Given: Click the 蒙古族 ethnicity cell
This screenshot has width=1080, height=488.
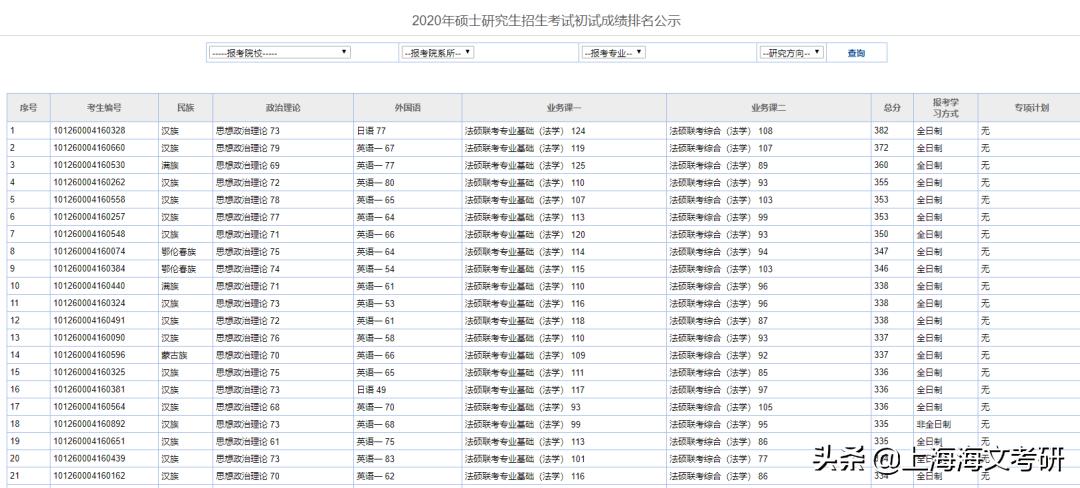Looking at the screenshot, I should (174, 355).
